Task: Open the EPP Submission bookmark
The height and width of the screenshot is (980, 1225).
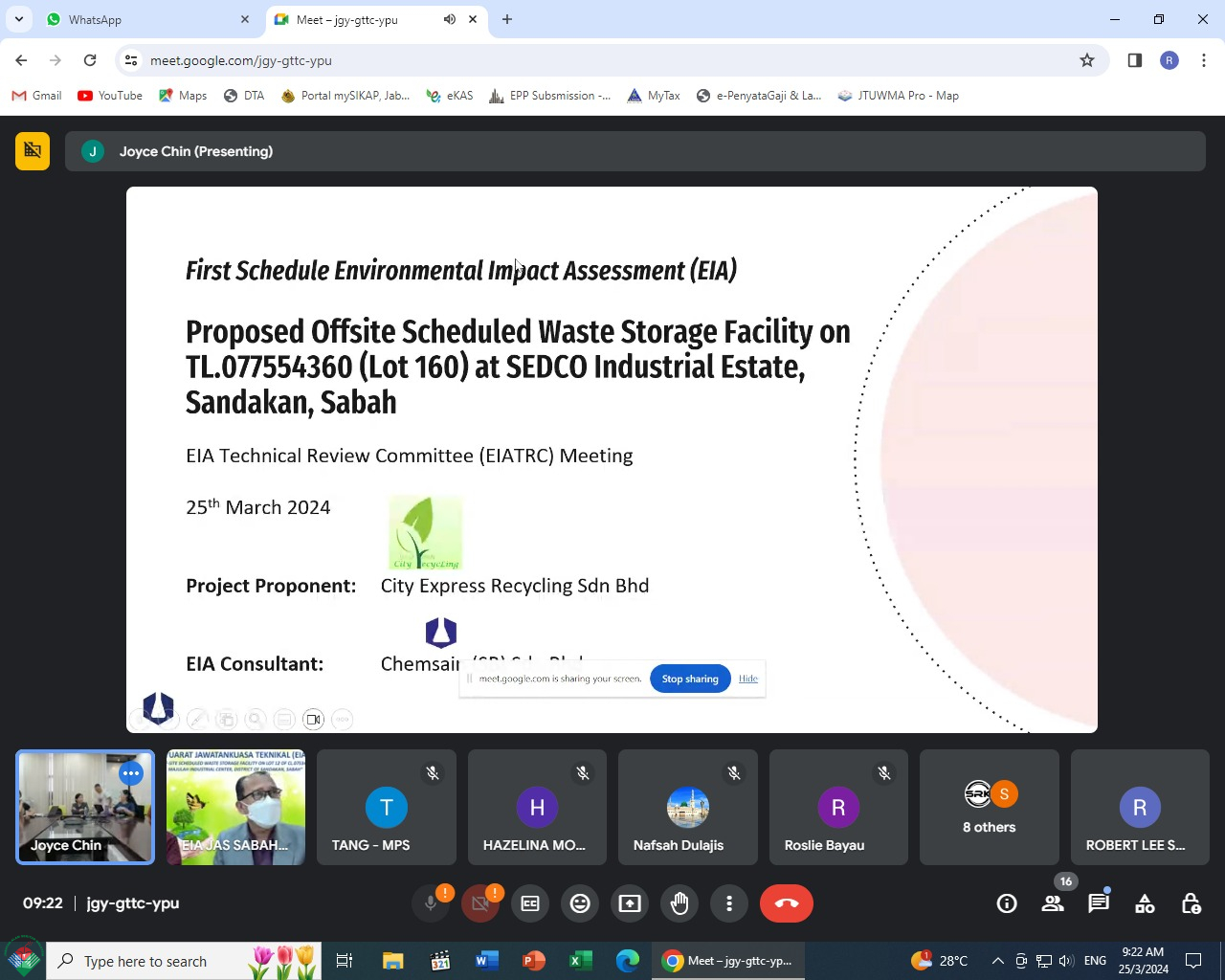Action: 549,96
